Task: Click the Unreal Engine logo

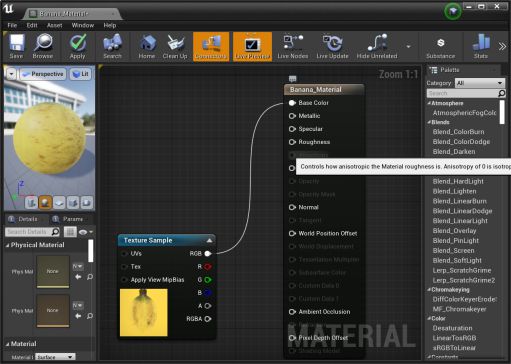Action: 8,8
